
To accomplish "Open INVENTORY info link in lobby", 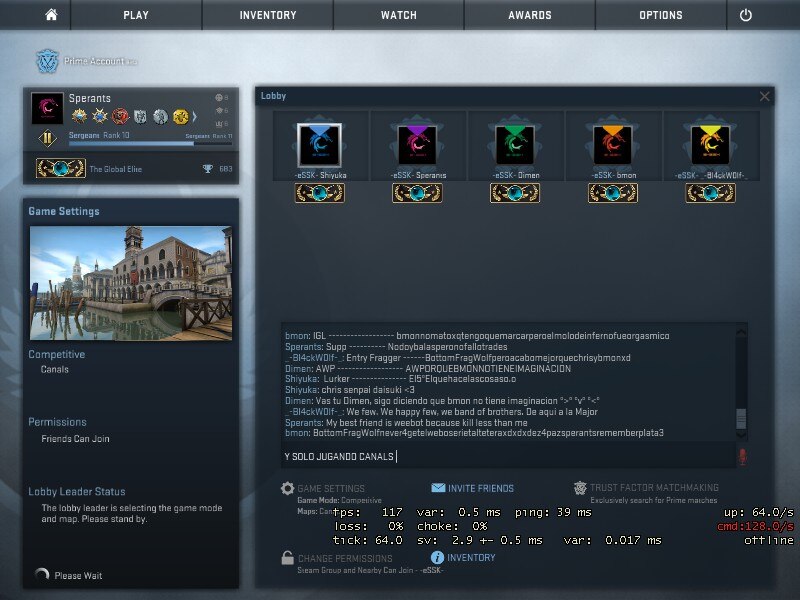I will (x=463, y=558).
